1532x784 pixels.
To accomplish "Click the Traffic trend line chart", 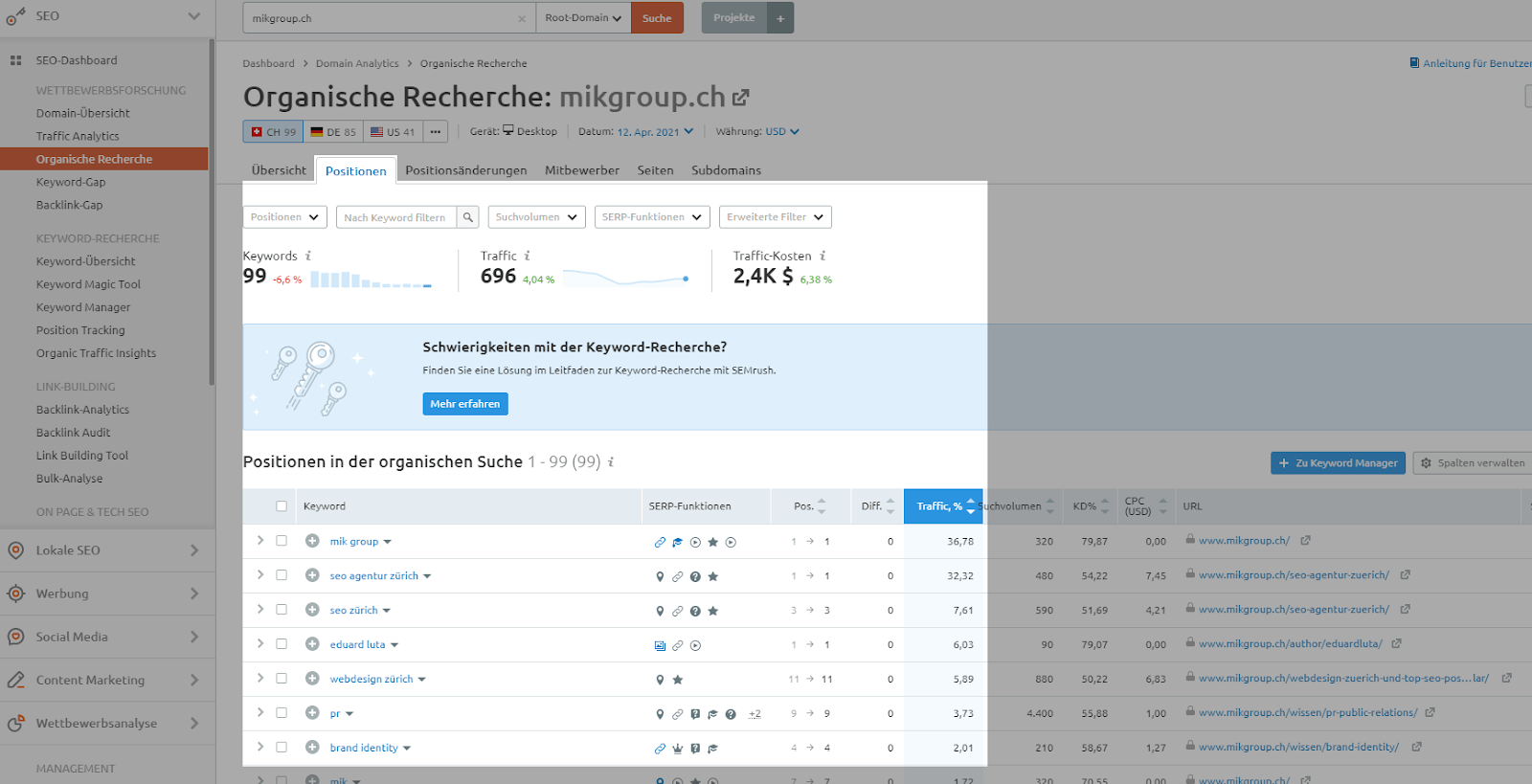I will point(626,279).
